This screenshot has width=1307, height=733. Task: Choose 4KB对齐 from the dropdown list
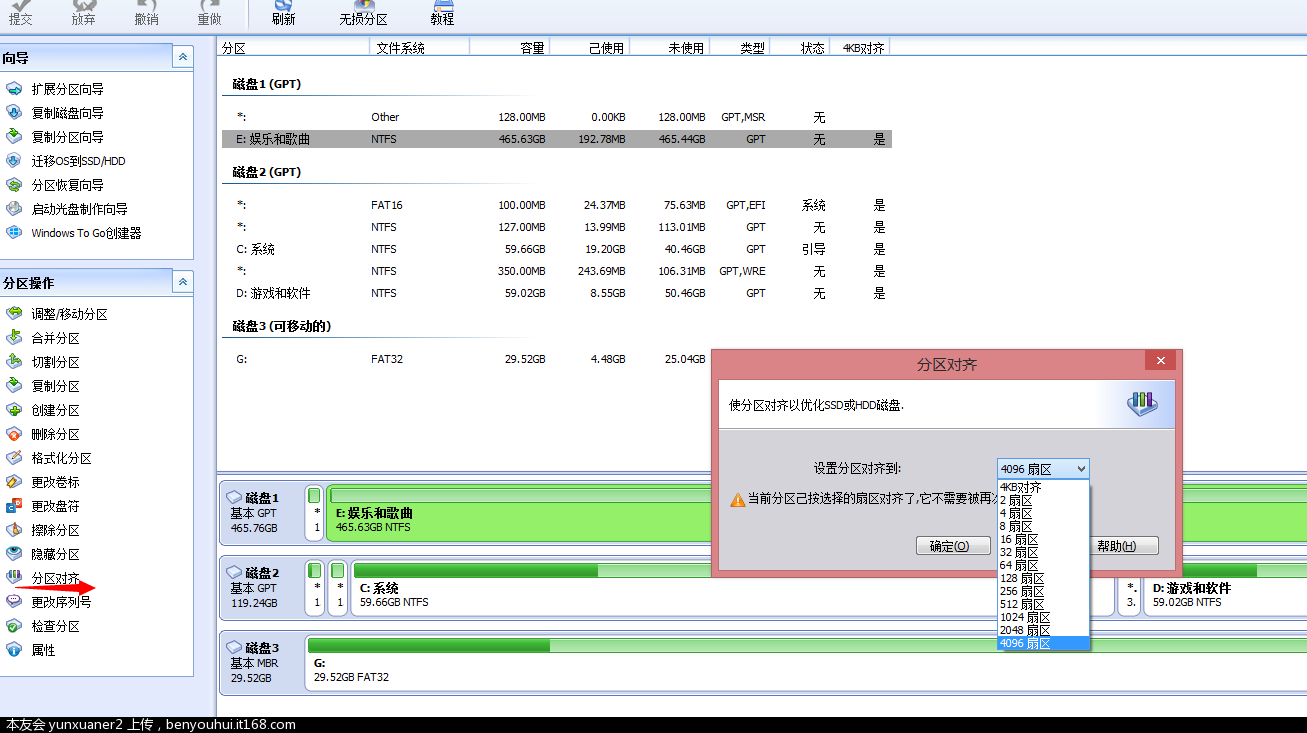pos(1043,487)
